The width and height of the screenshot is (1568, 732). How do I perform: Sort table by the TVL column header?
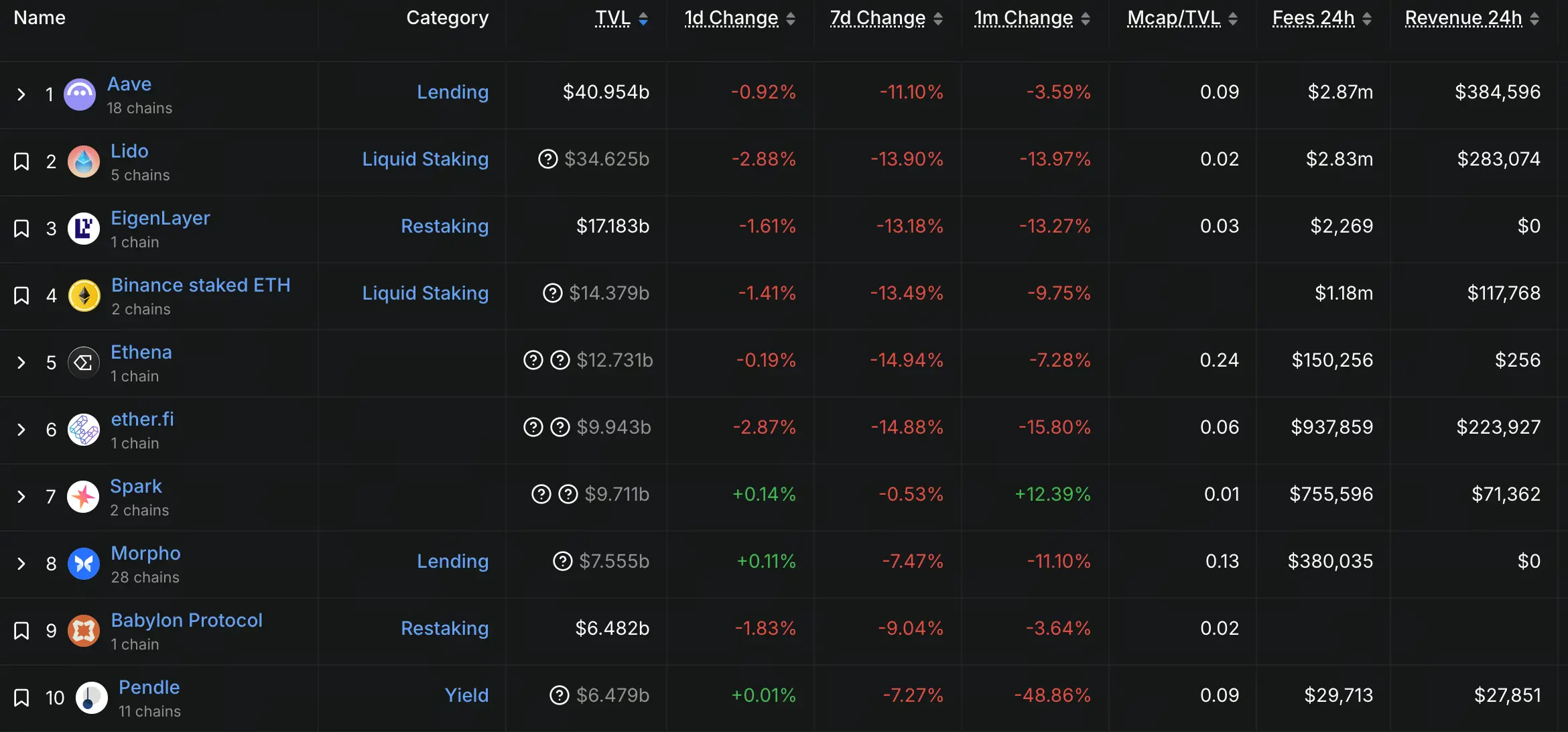click(x=612, y=18)
